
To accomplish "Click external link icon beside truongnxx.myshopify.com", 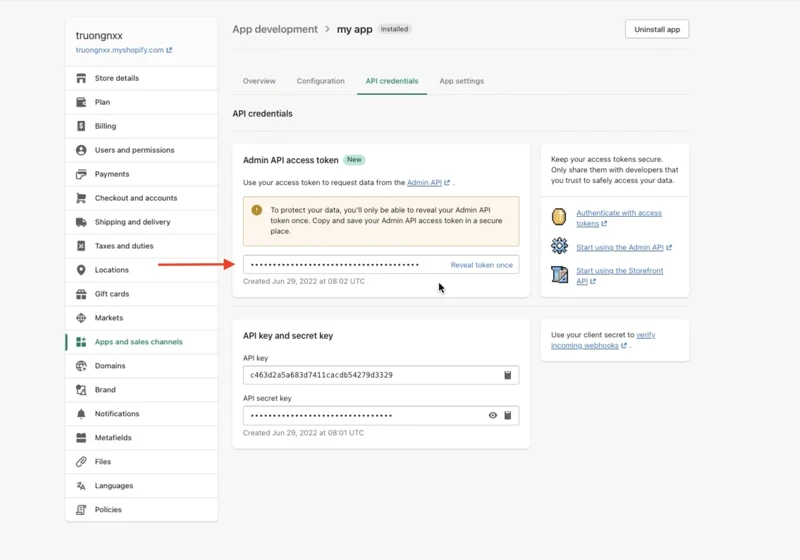I will click(169, 50).
